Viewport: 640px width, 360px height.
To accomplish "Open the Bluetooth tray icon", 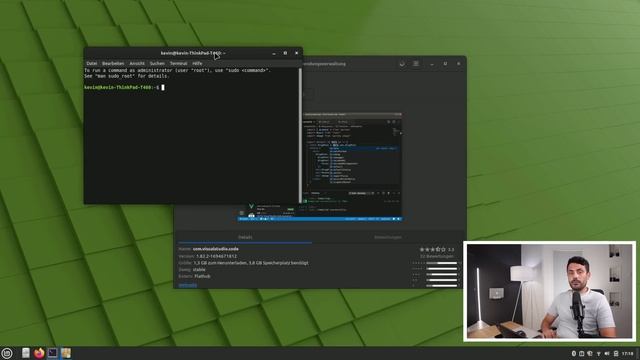I will 573,353.
